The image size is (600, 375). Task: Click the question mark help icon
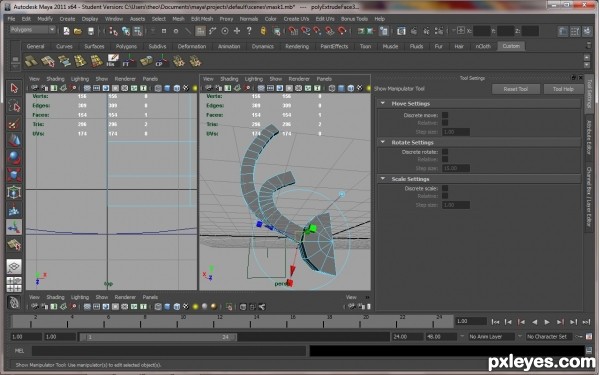pyautogui.click(x=249, y=31)
